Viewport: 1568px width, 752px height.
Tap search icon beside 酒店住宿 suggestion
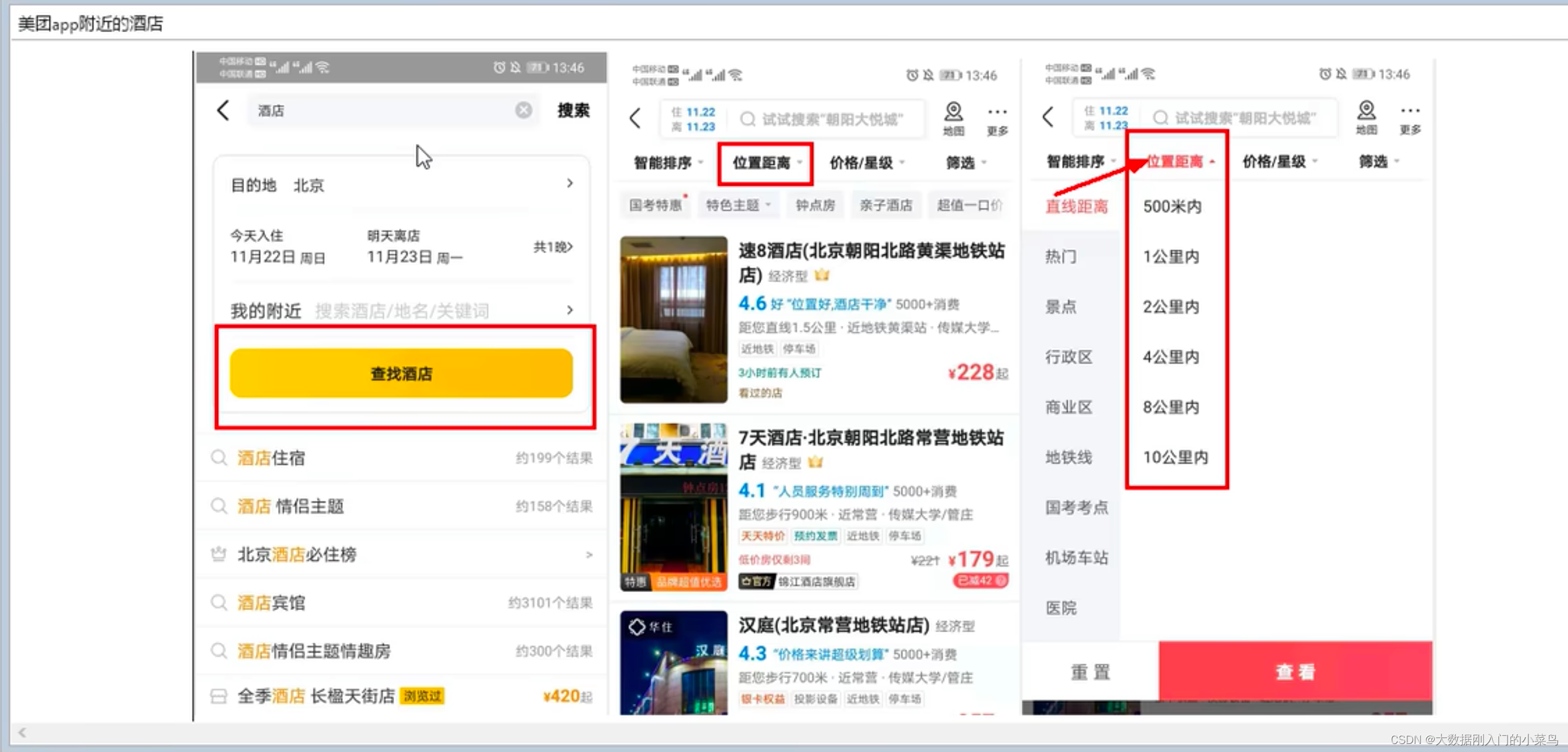click(x=219, y=457)
